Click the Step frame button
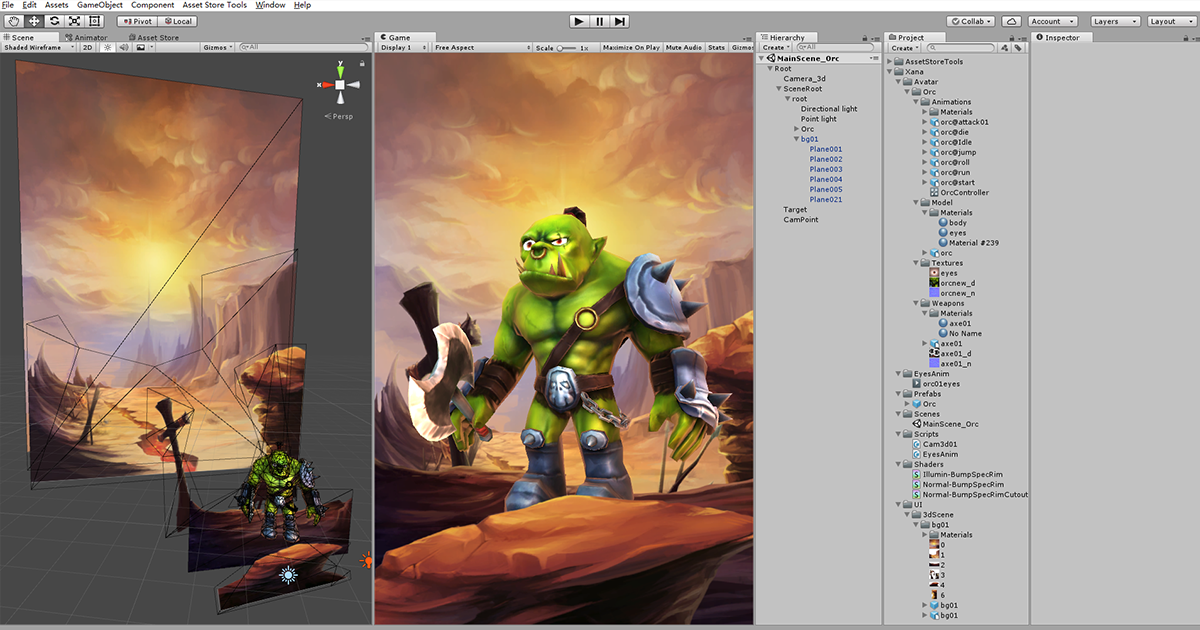 (x=620, y=21)
